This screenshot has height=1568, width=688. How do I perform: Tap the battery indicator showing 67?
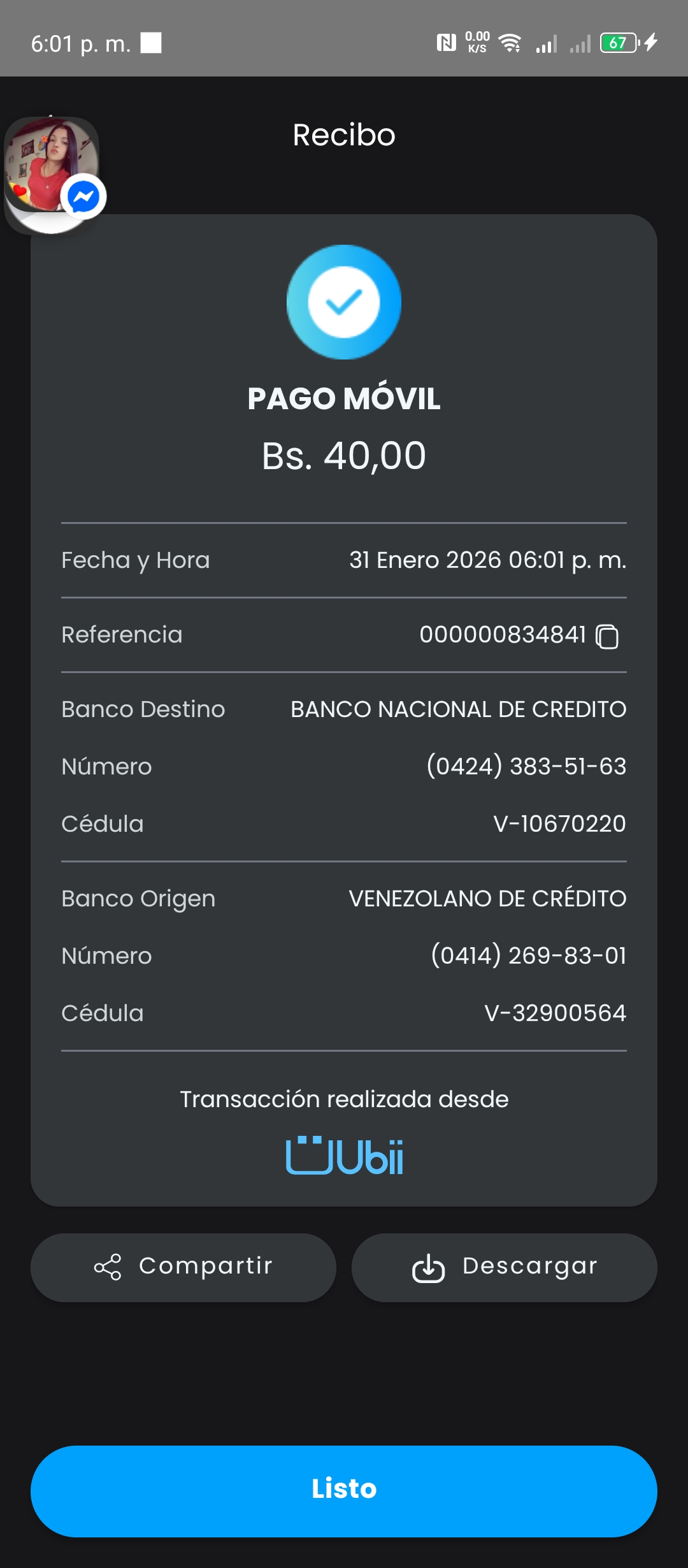click(619, 43)
